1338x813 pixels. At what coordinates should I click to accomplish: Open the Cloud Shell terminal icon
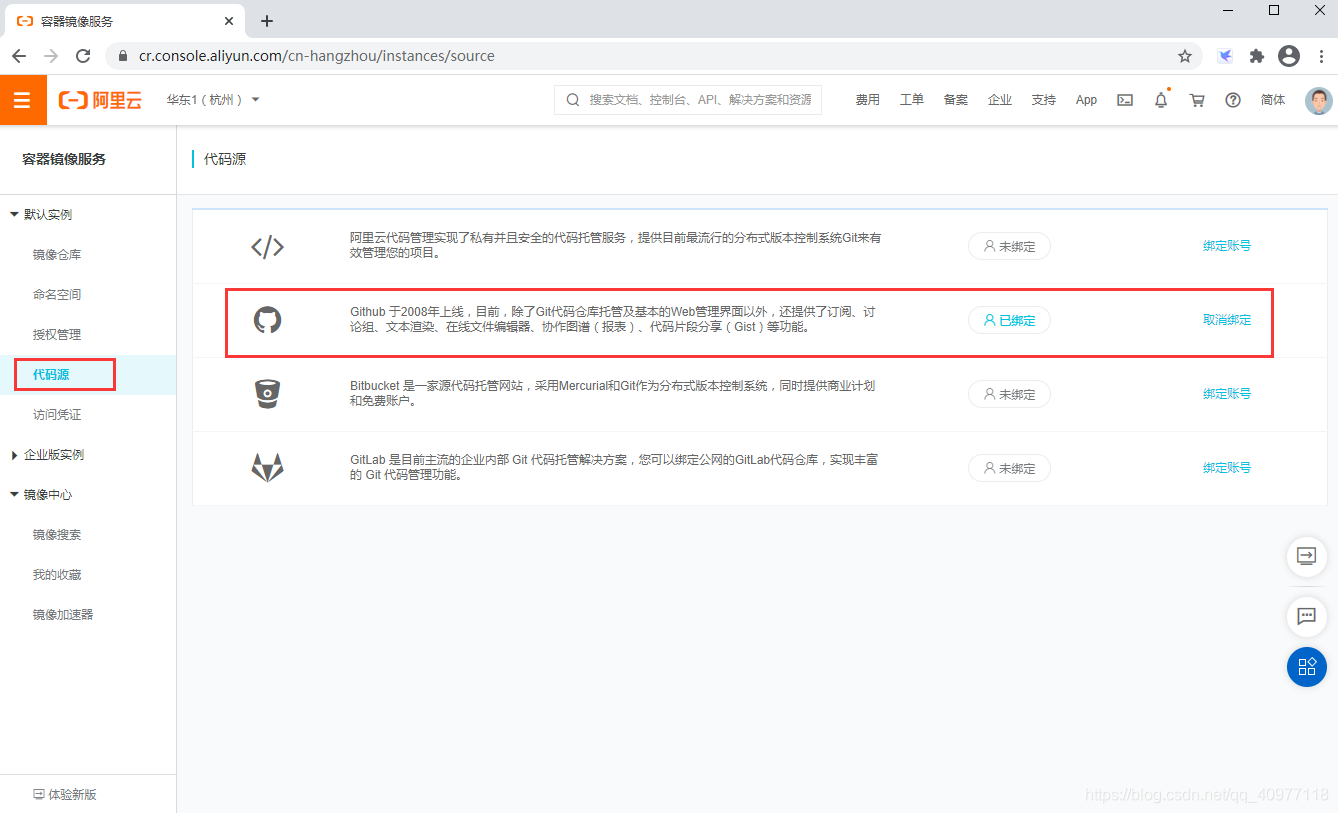[x=1125, y=100]
